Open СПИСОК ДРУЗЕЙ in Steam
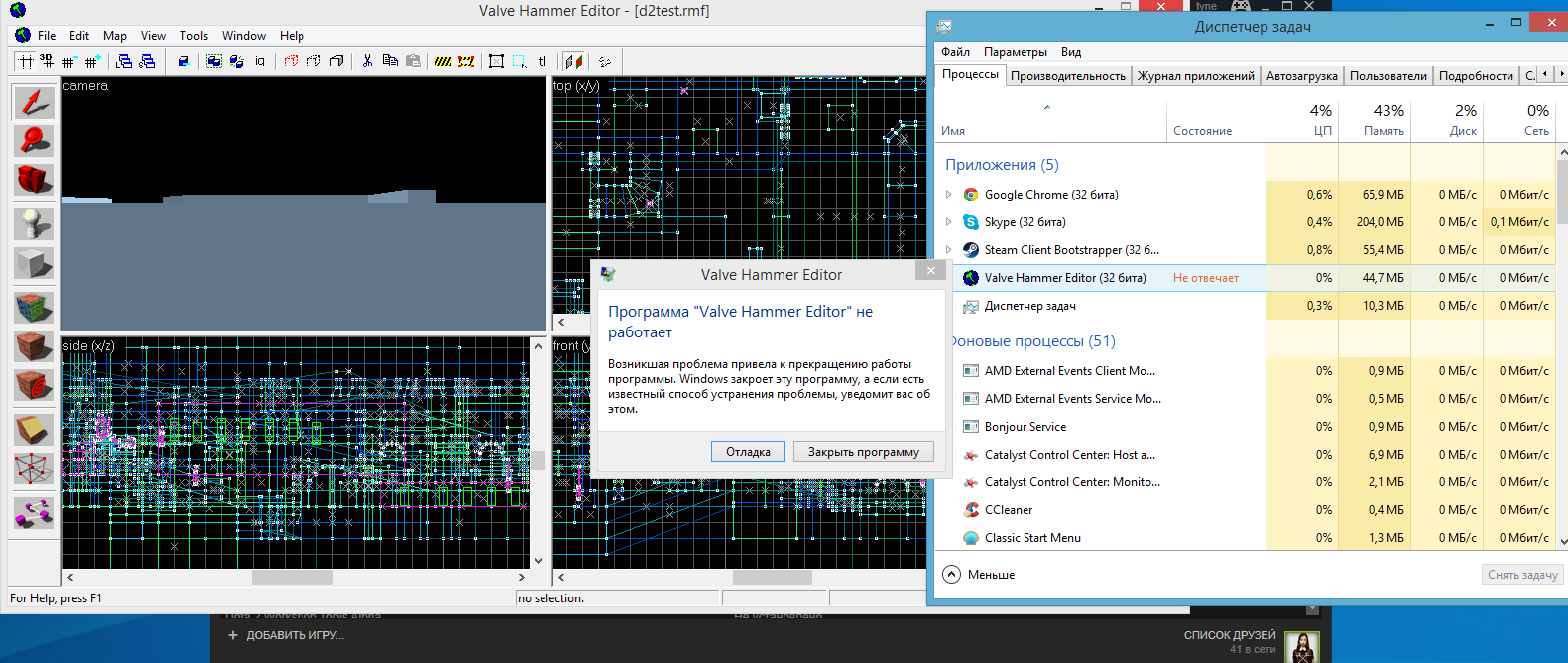The width and height of the screenshot is (1568, 663). point(1230,635)
